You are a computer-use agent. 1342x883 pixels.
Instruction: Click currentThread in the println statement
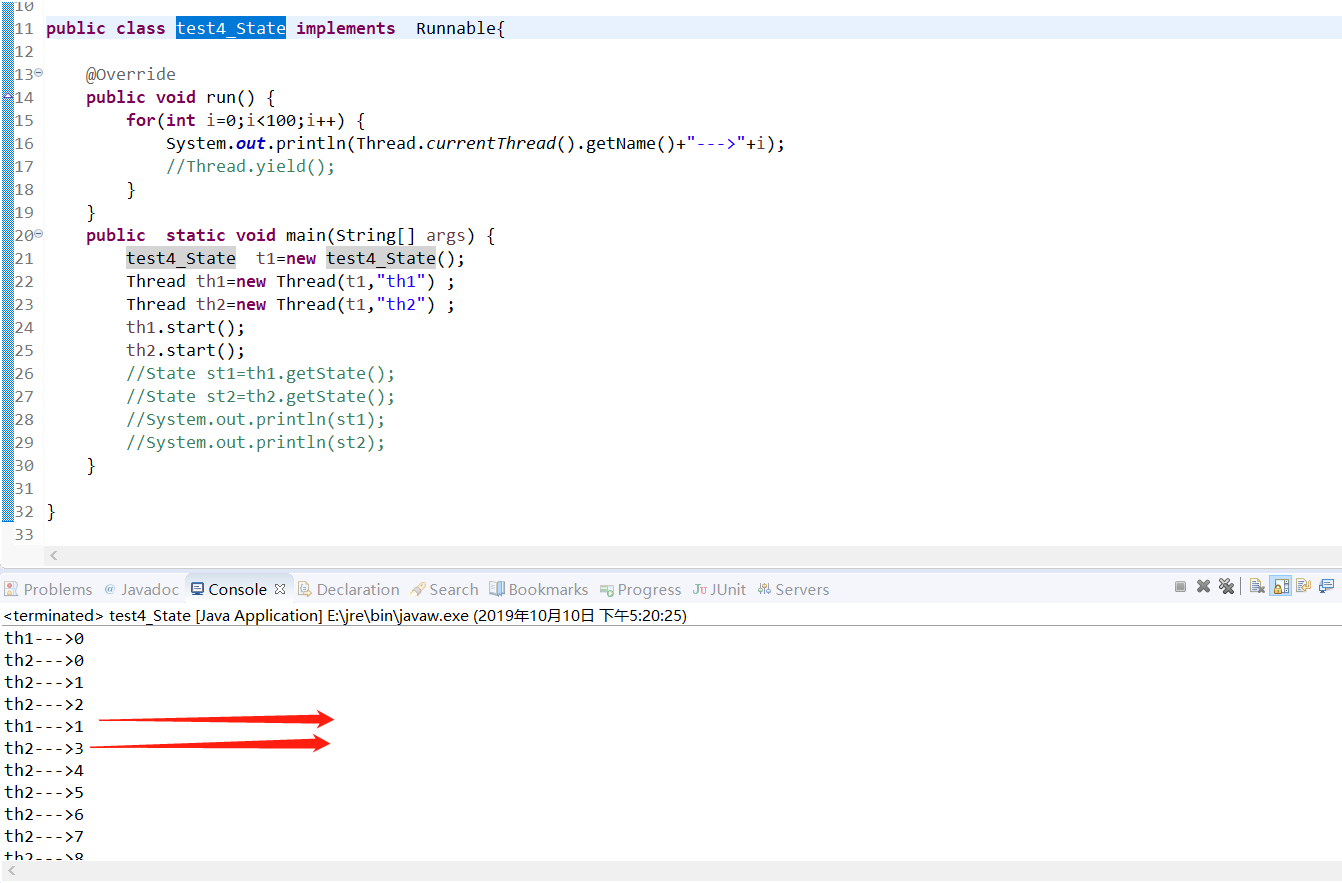point(491,143)
